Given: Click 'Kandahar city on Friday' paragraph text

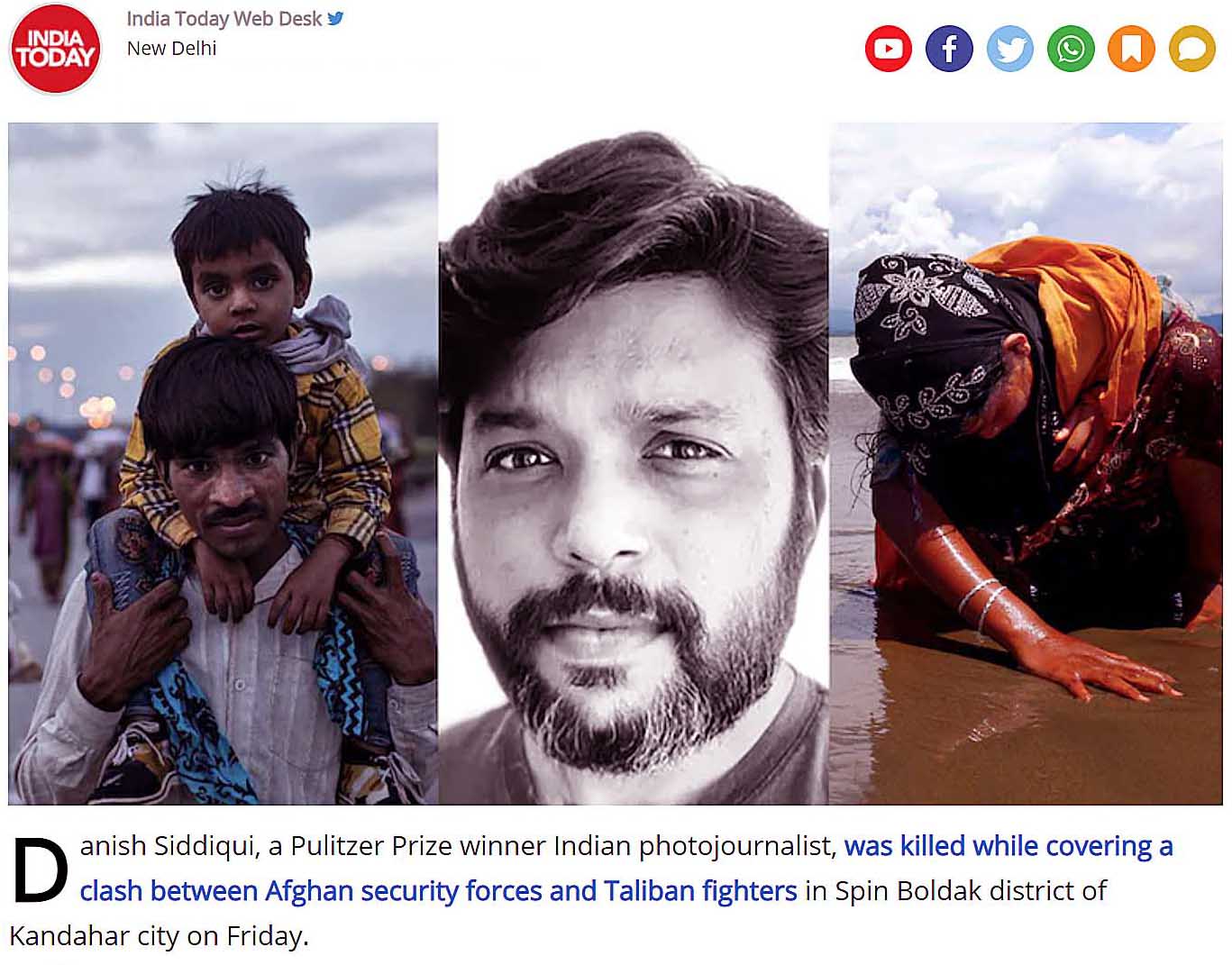Looking at the screenshot, I should click(x=159, y=936).
